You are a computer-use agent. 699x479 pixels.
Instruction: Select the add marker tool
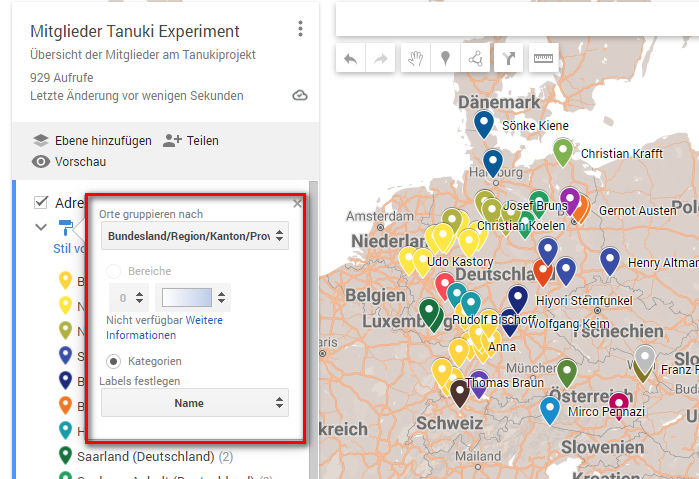445,58
